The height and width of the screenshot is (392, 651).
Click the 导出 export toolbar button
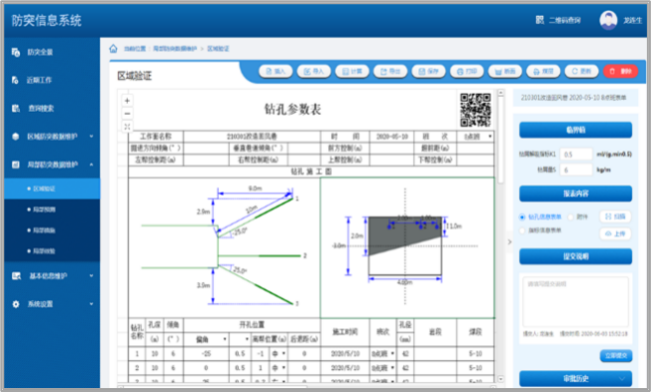tap(390, 71)
